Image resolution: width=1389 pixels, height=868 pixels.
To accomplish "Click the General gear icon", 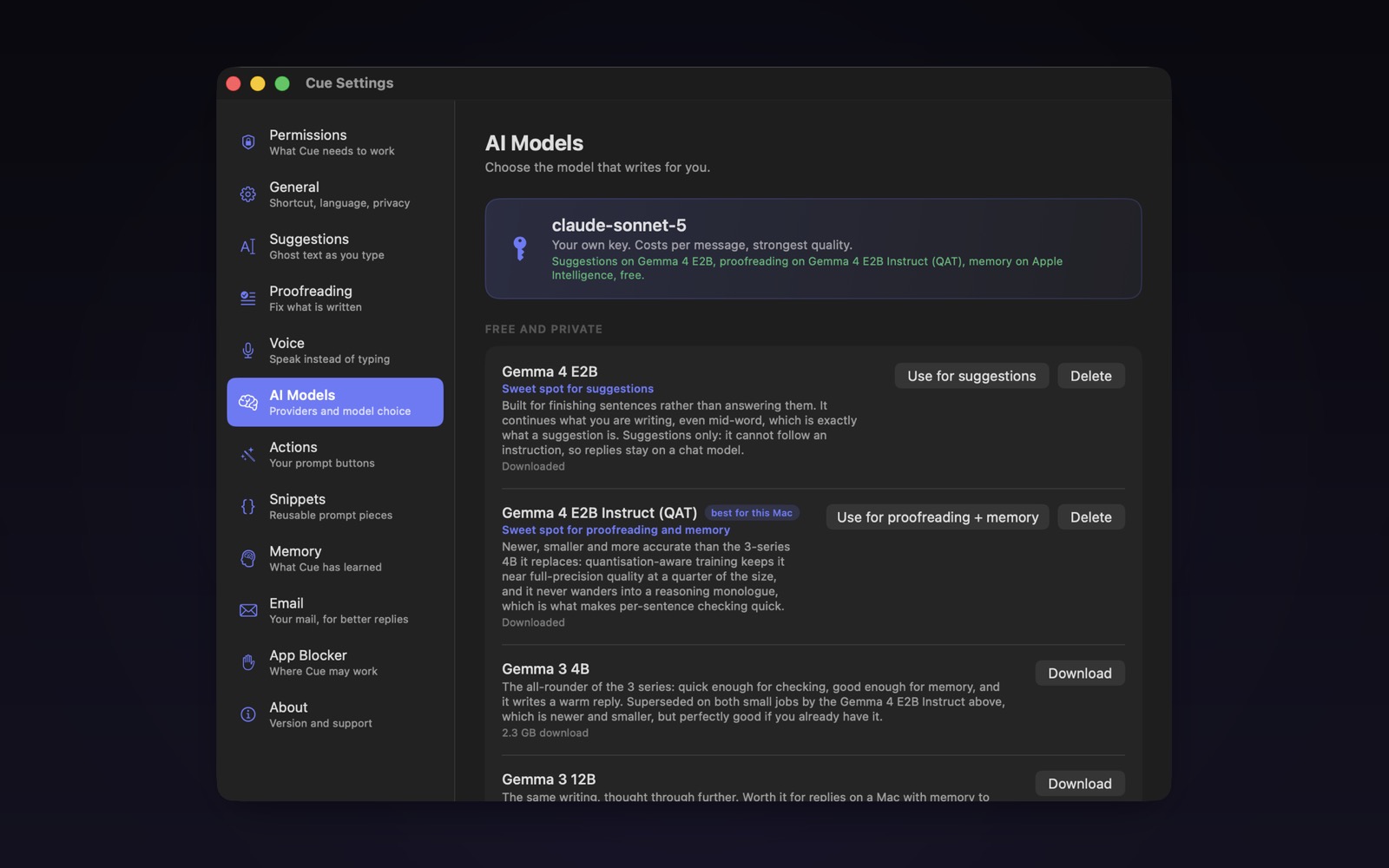I will (x=248, y=194).
